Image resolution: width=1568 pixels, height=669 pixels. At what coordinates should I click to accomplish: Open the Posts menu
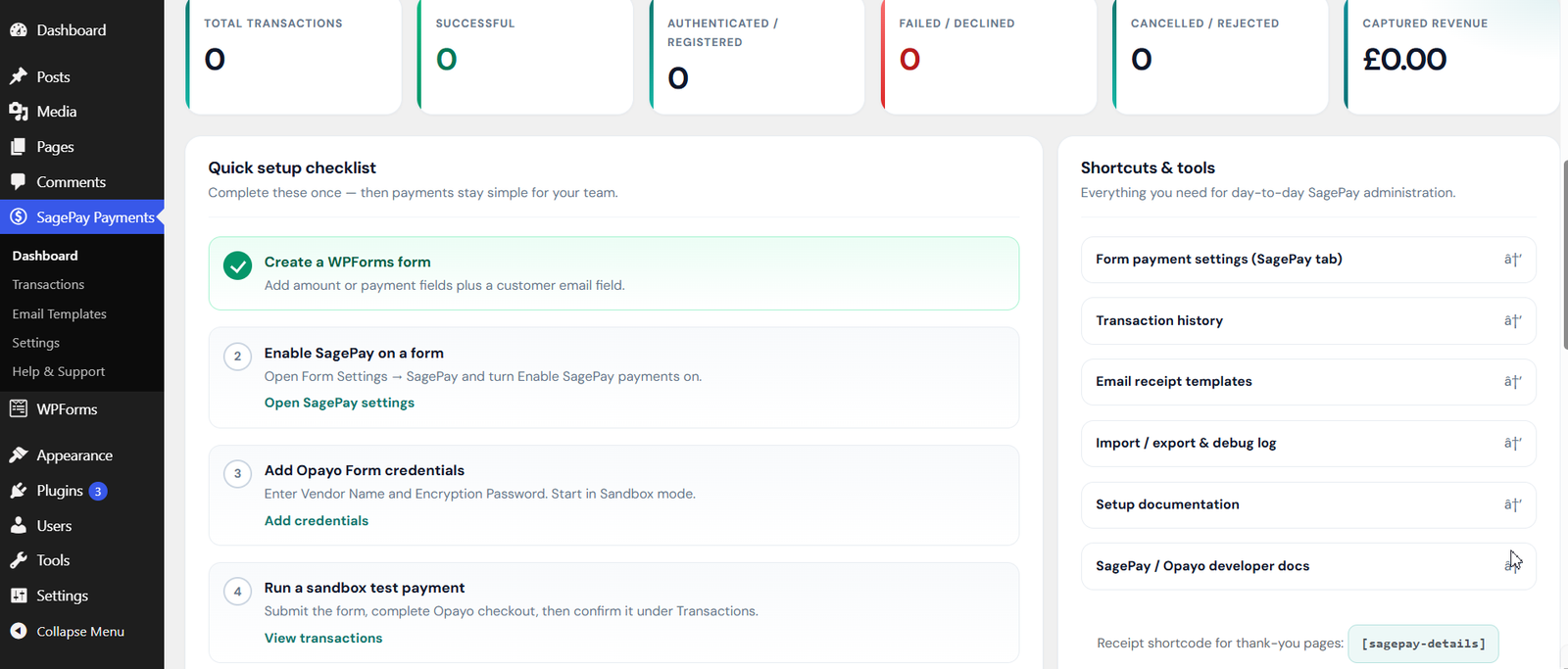[x=82, y=76]
